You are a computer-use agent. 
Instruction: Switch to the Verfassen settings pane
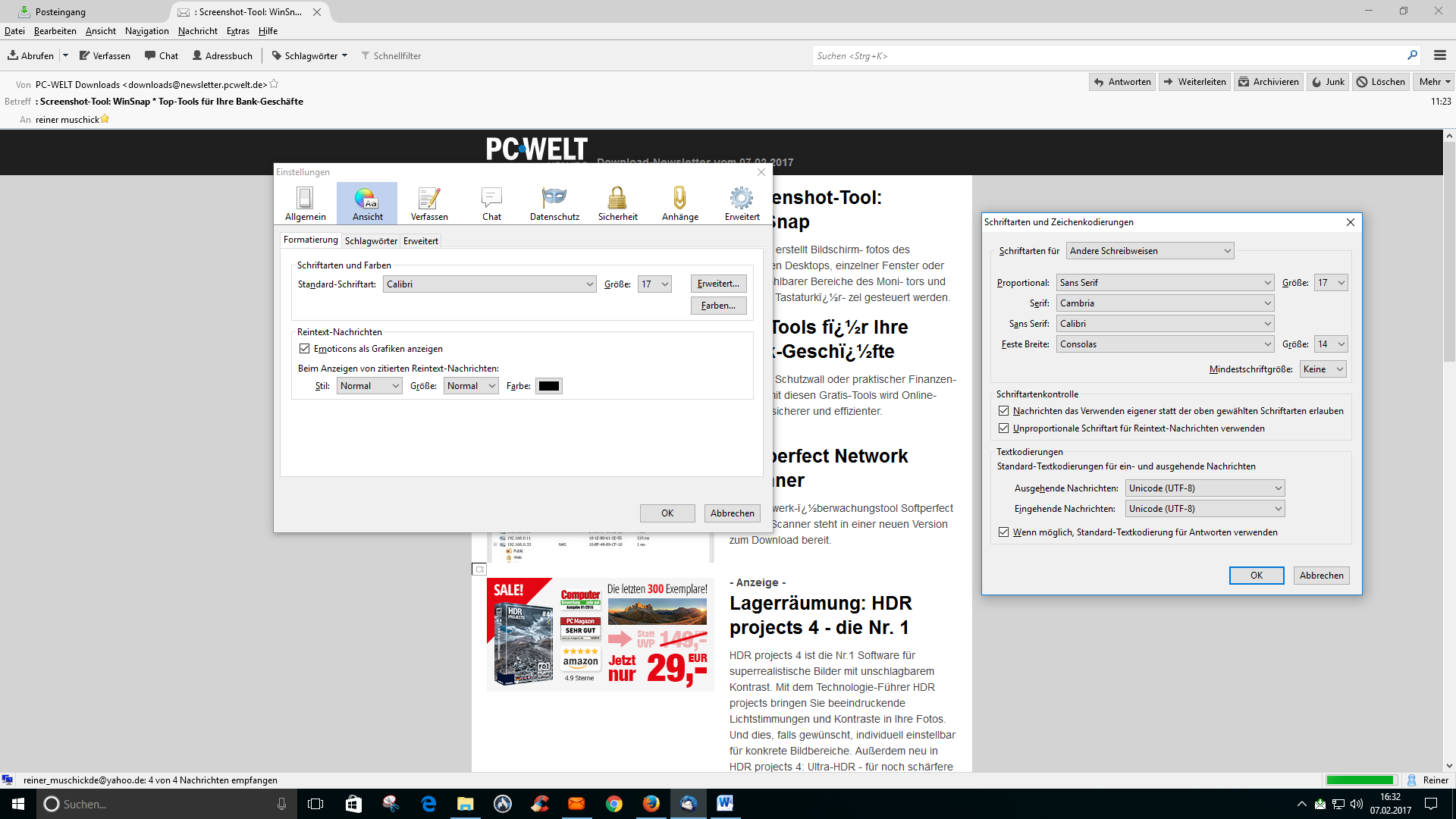[x=429, y=203]
